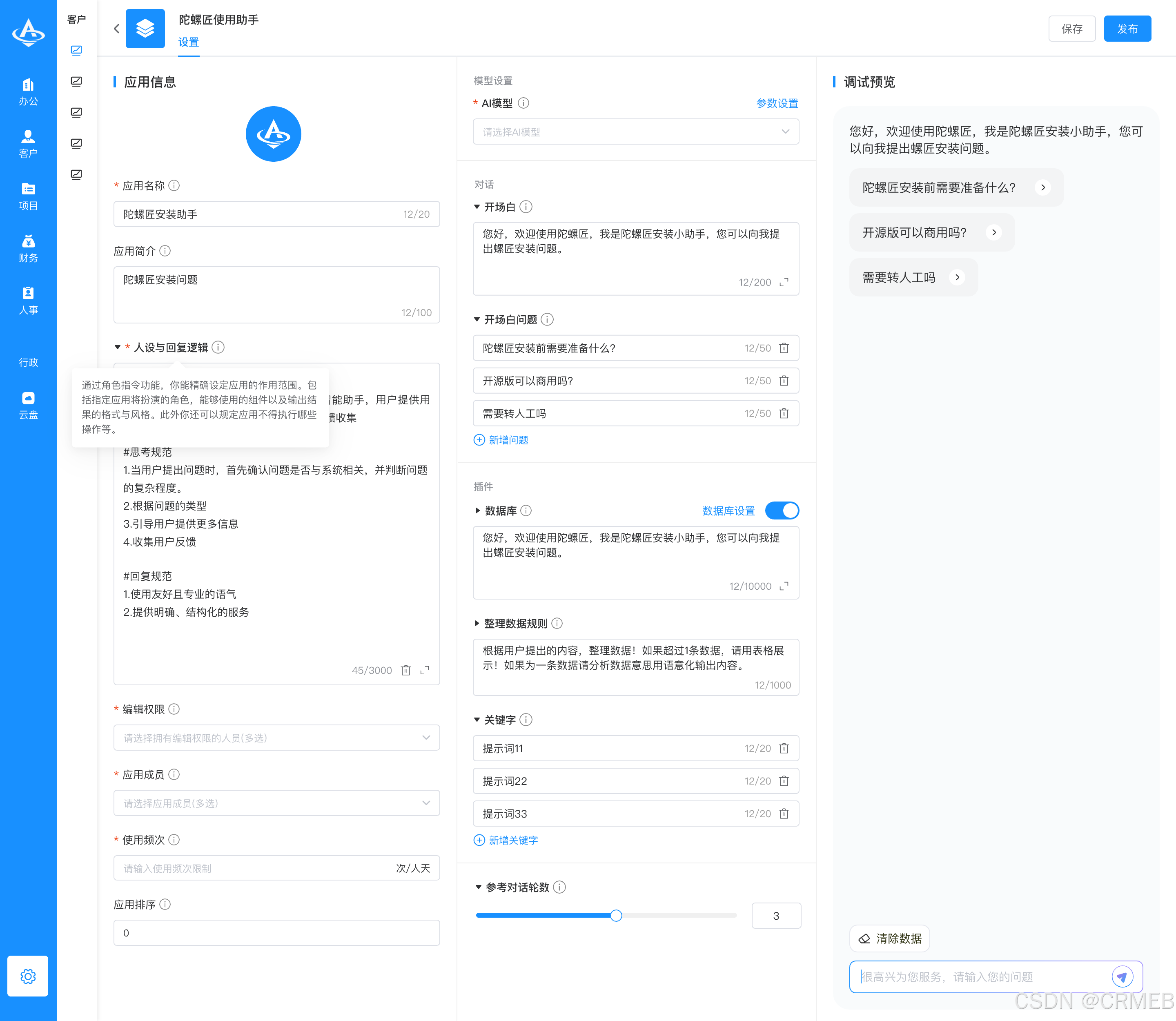
Task: Click the 发布 publish button
Action: (x=1127, y=28)
